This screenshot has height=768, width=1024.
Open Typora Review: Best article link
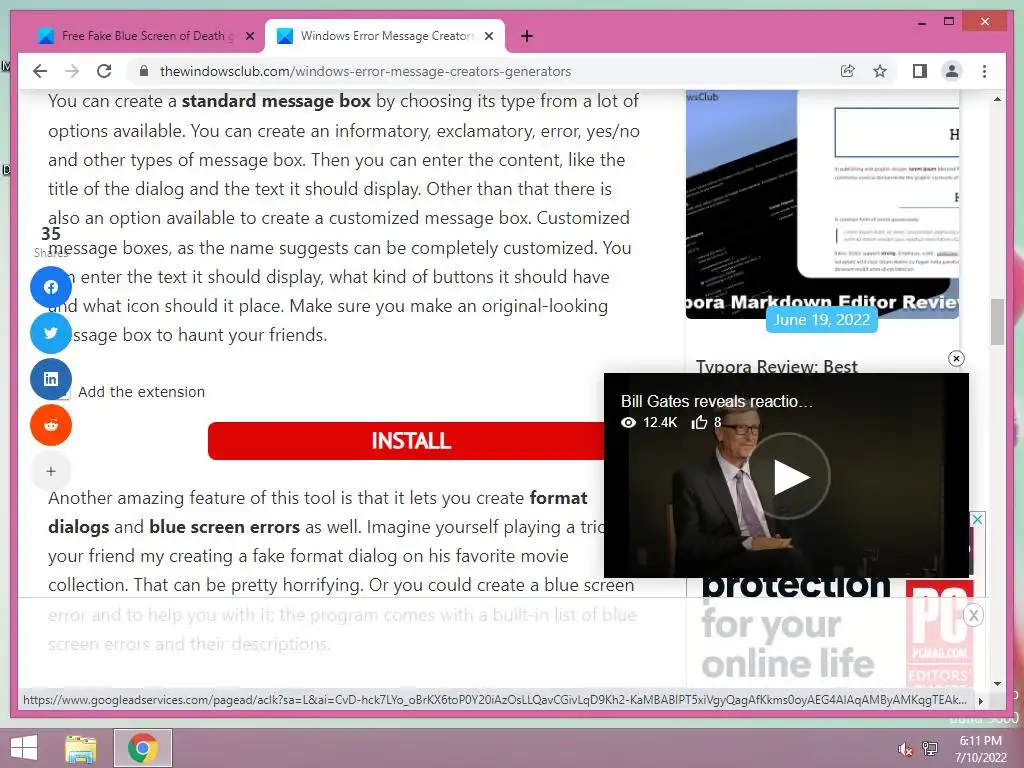point(776,366)
